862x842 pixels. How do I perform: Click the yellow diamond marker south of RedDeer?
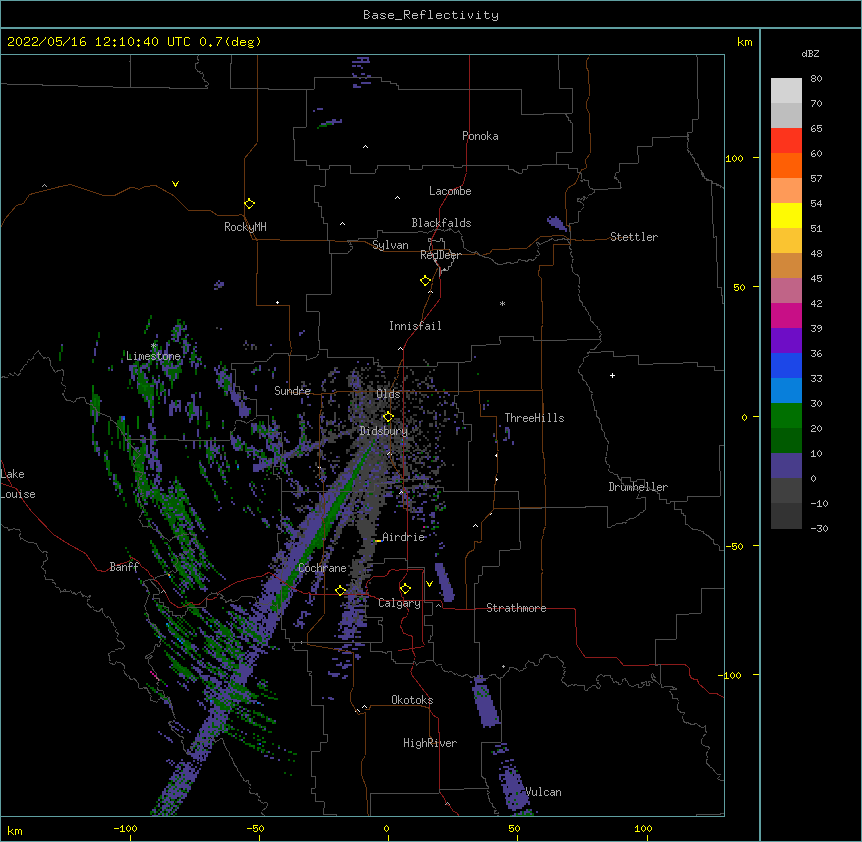(426, 281)
